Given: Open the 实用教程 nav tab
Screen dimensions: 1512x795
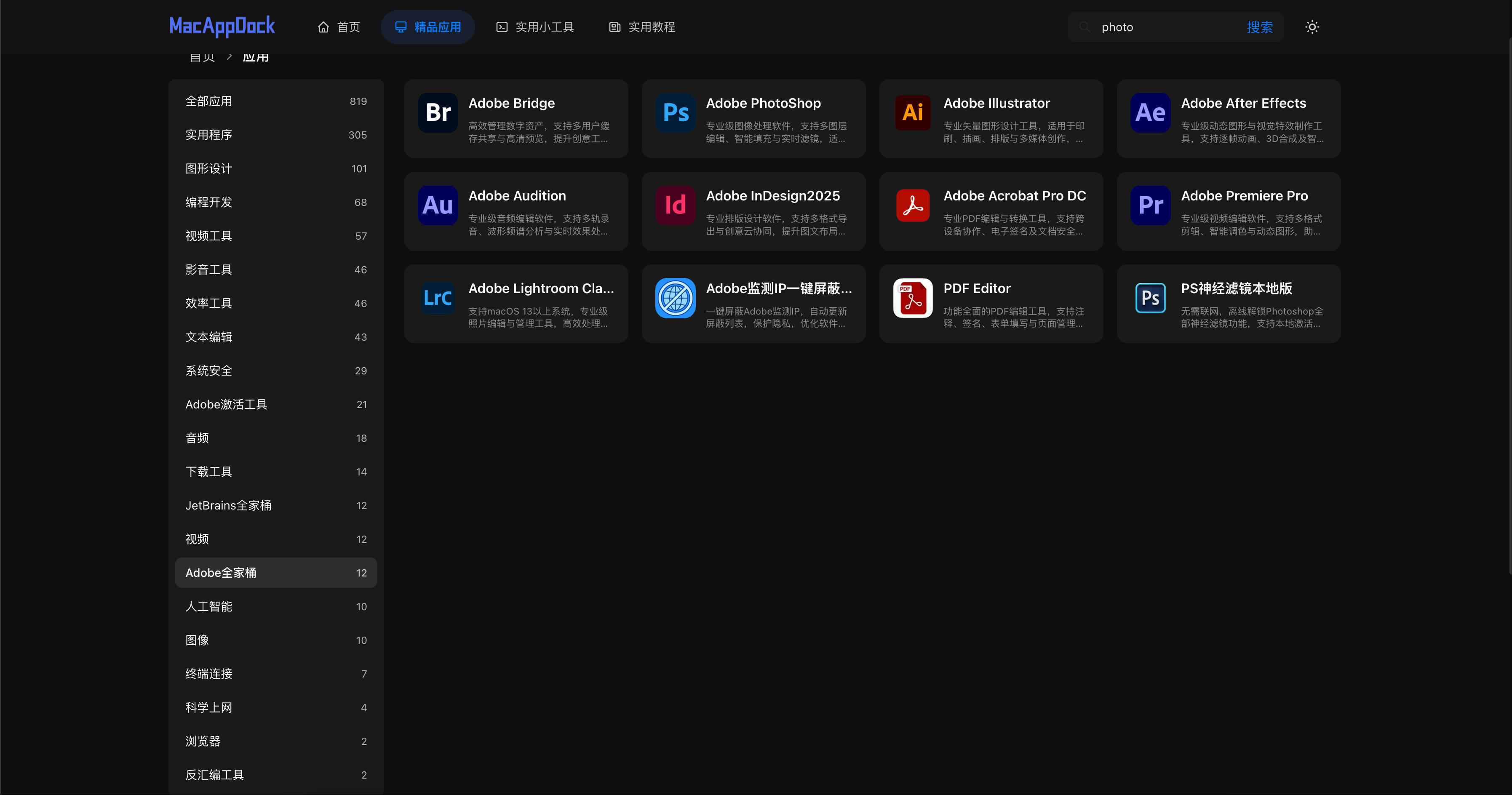Looking at the screenshot, I should coord(641,27).
